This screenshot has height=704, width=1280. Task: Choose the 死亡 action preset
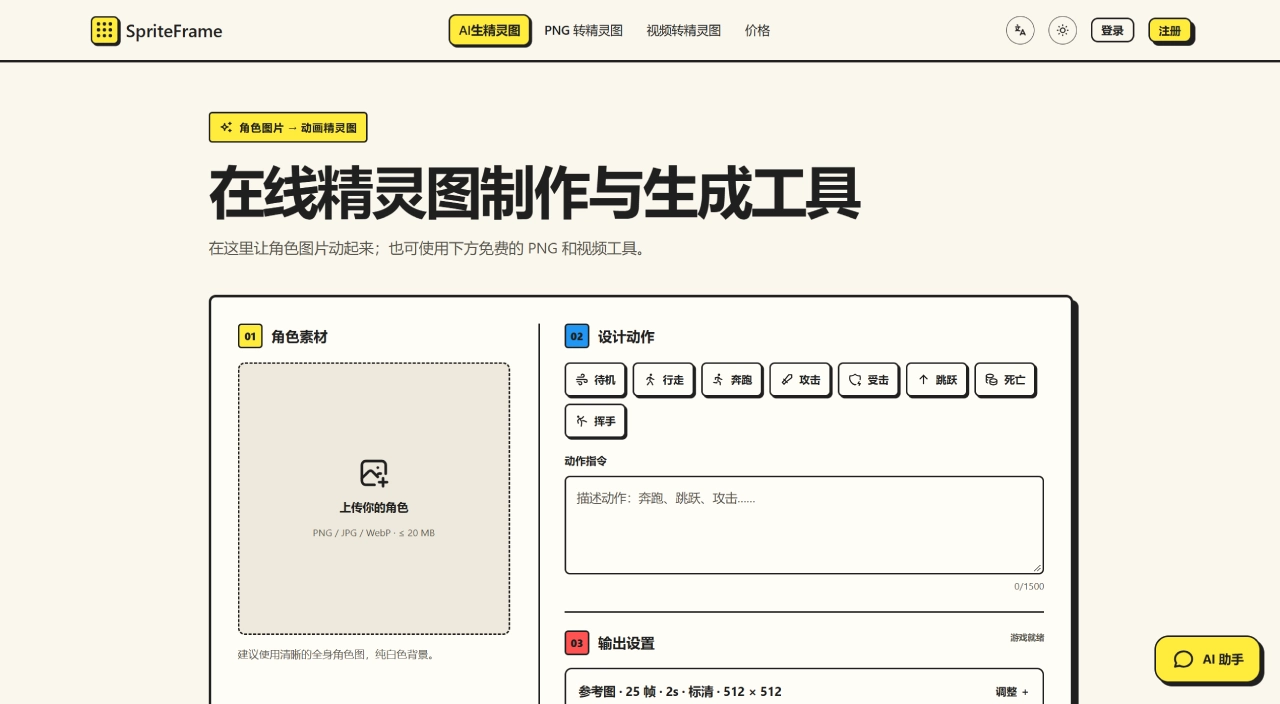pyautogui.click(x=1005, y=379)
